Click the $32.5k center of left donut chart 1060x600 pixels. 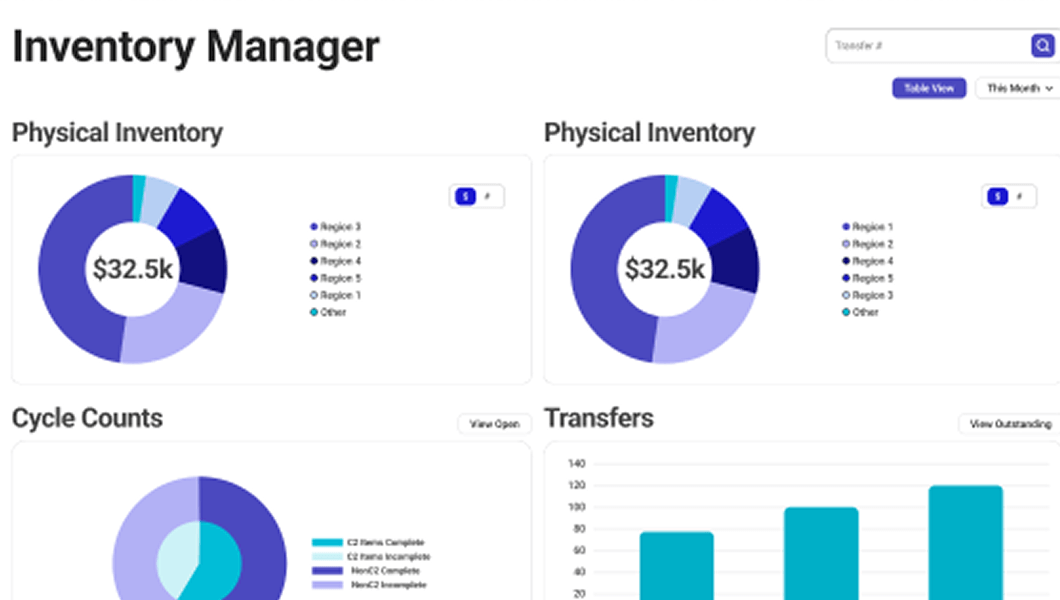pos(133,269)
